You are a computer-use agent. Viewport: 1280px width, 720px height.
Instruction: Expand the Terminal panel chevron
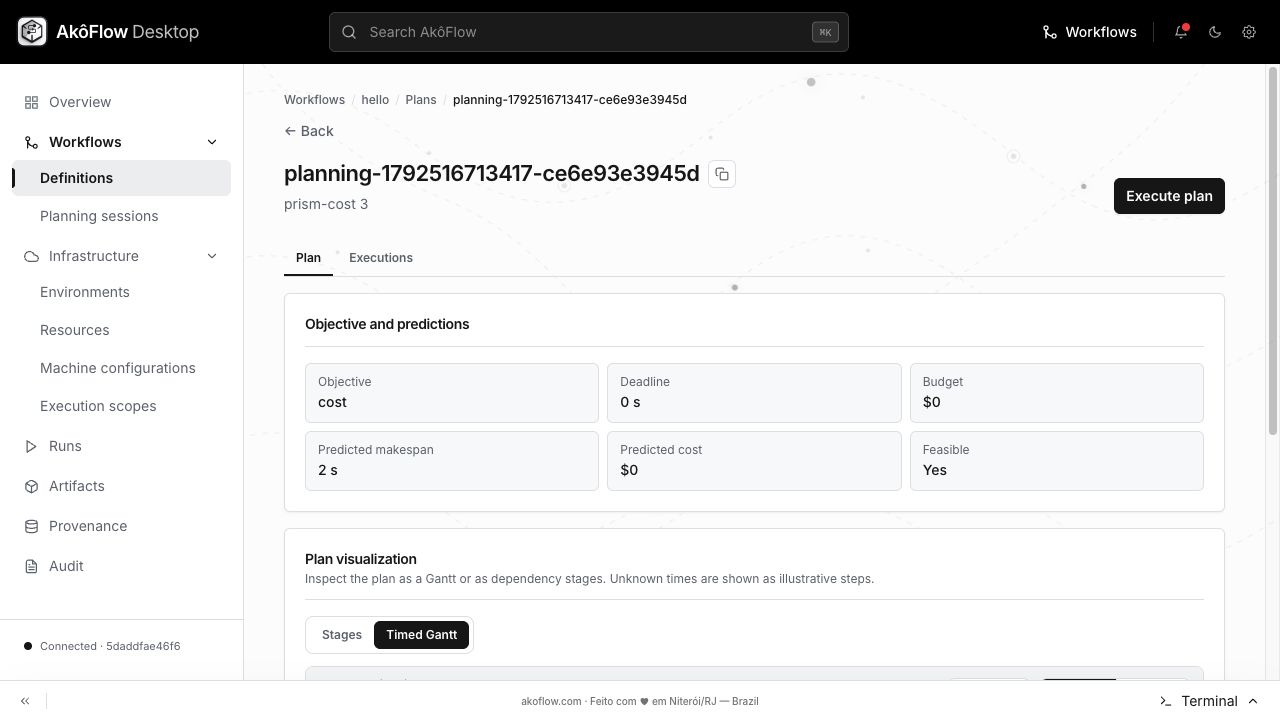[1253, 701]
